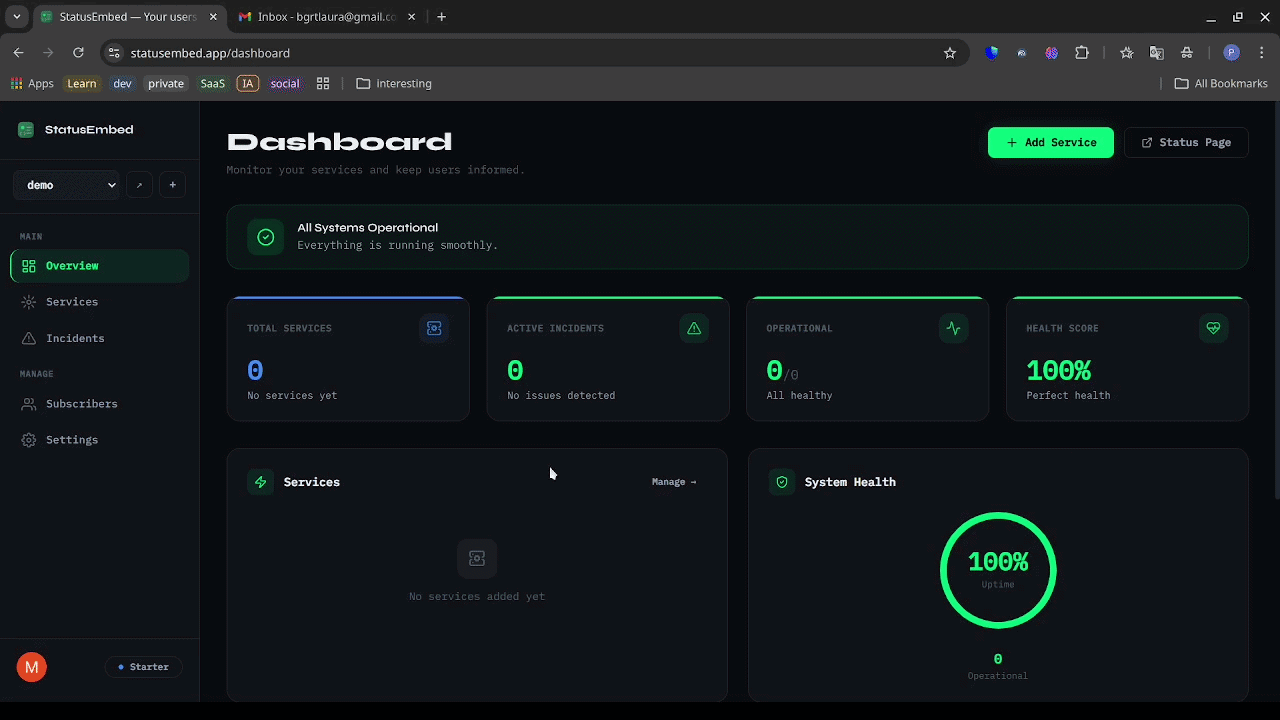Click the Active Incidents alert icon

click(x=694, y=328)
